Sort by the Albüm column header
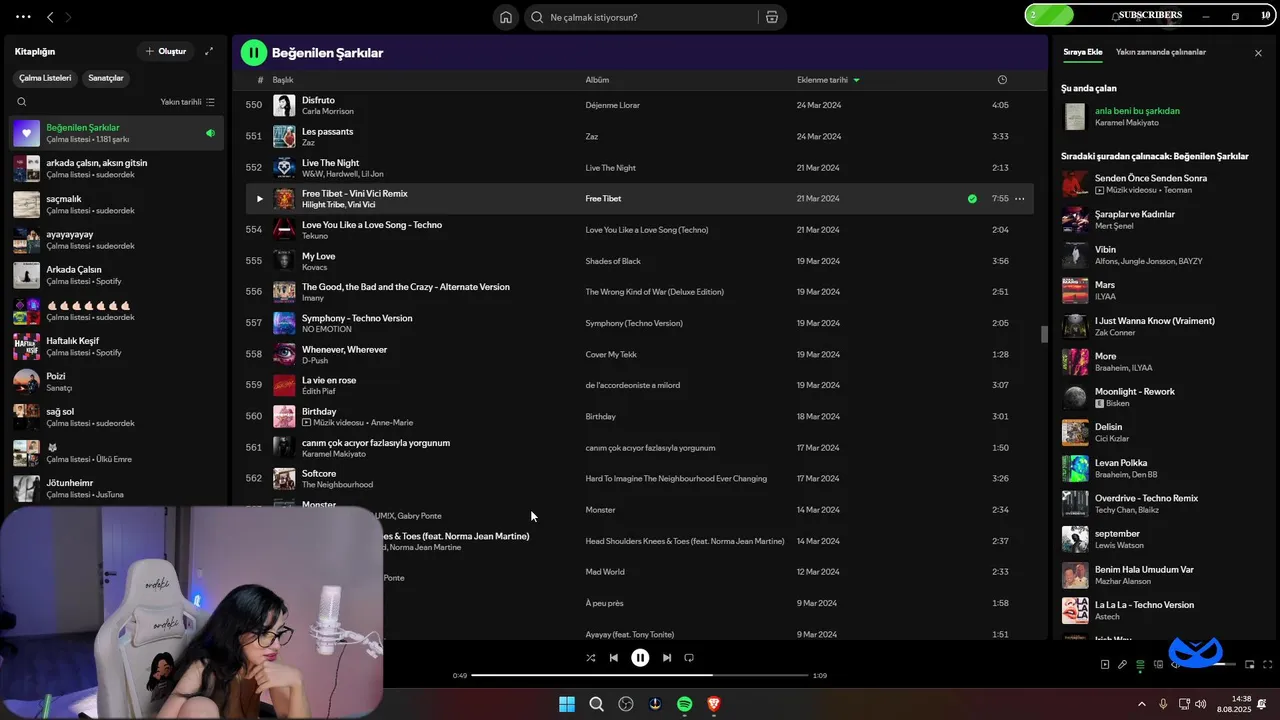 tap(597, 80)
